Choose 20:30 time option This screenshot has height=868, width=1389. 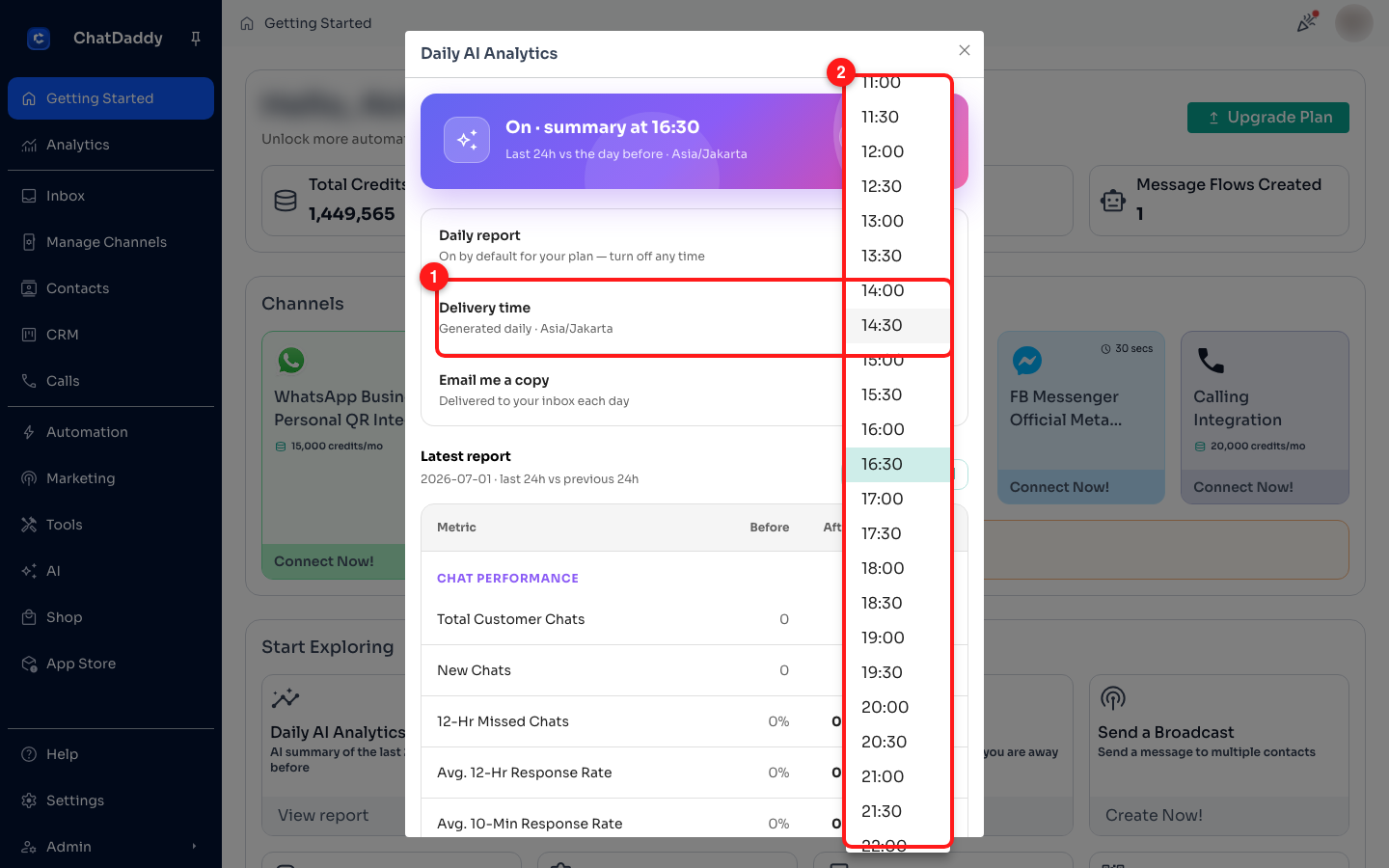(898, 742)
